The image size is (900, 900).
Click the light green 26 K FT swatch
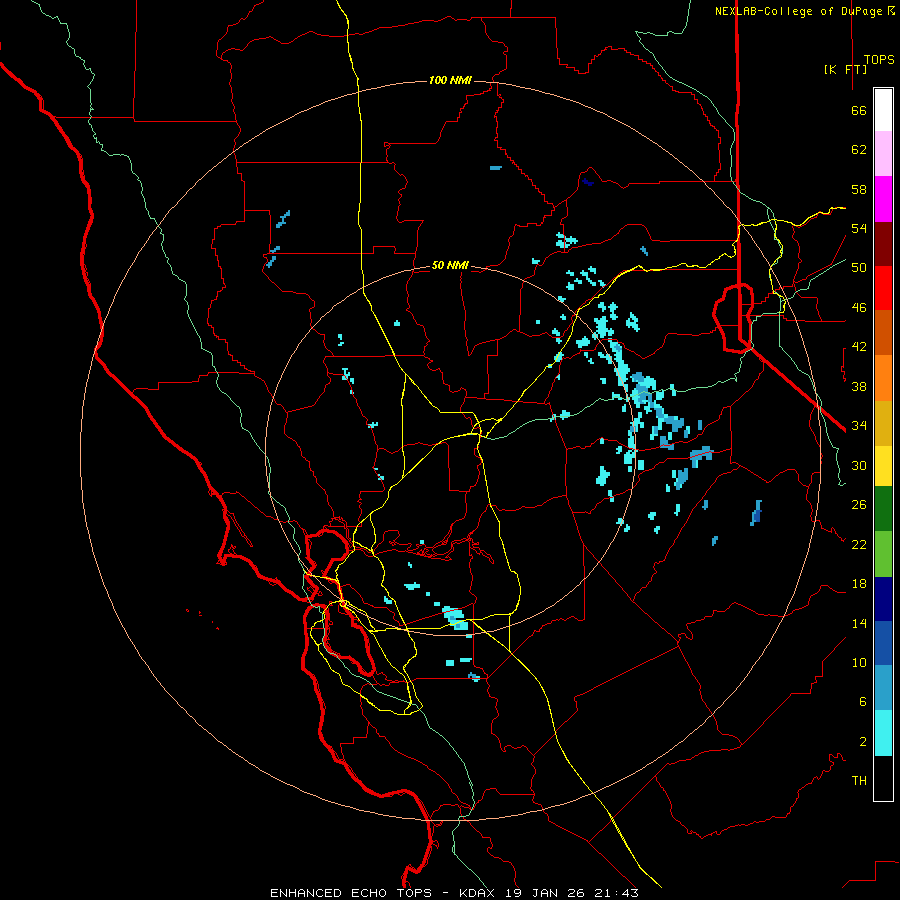coord(883,554)
